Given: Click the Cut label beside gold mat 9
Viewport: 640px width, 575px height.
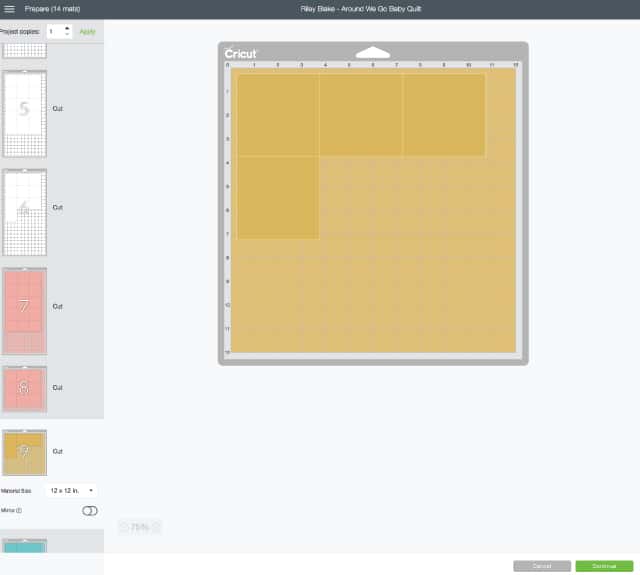Looking at the screenshot, I should point(58,451).
